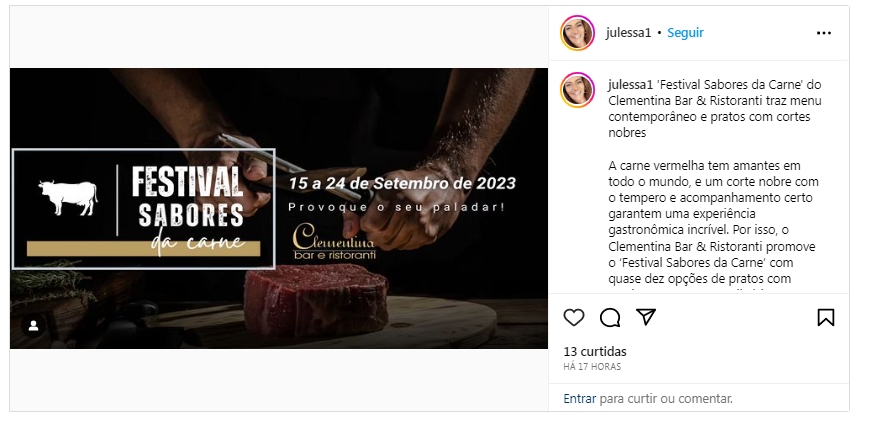This screenshot has height=422, width=869.
Task: Click the festival date text on image
Action: (x=402, y=184)
